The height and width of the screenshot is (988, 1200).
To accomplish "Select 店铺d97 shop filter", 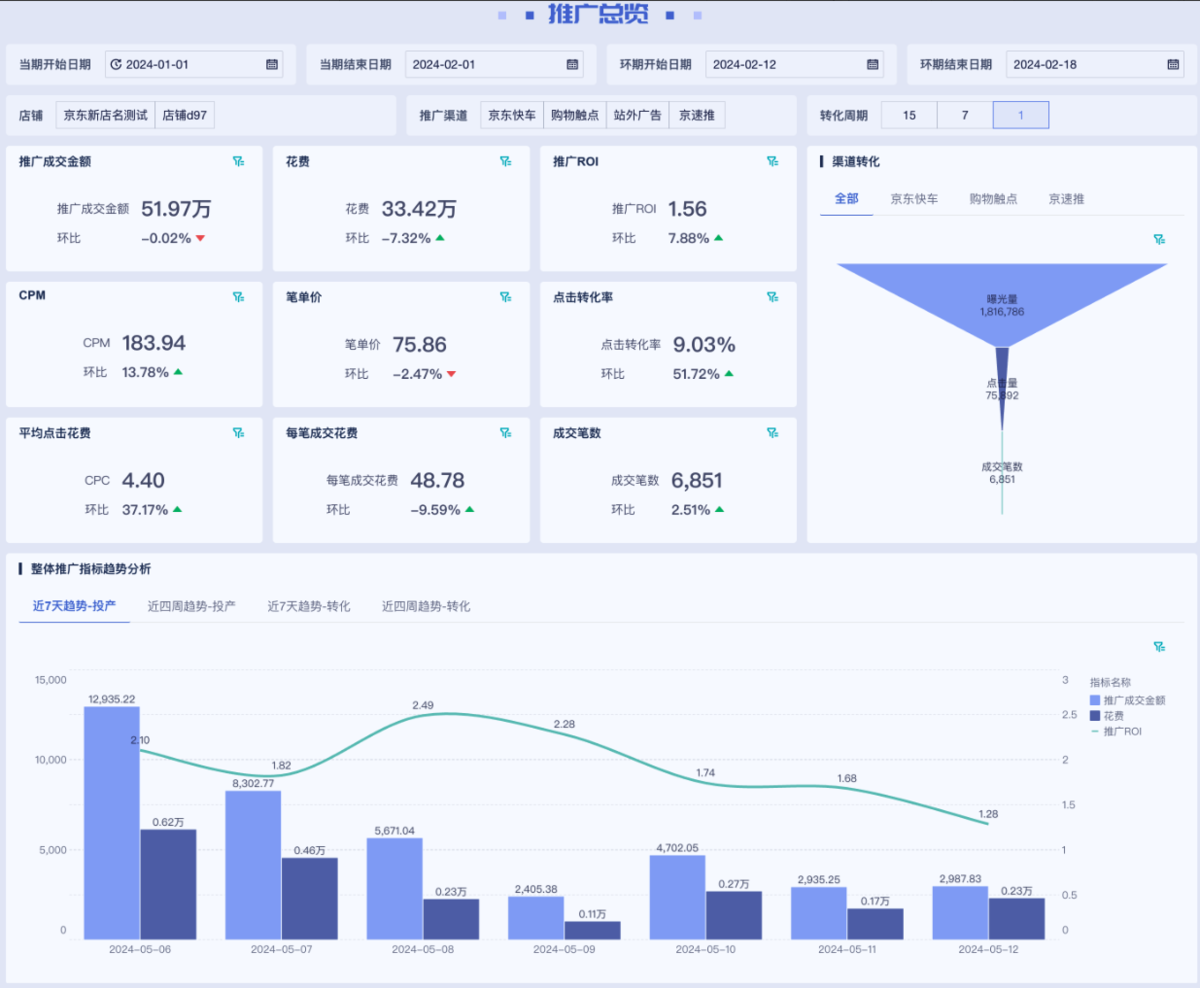I will point(185,115).
